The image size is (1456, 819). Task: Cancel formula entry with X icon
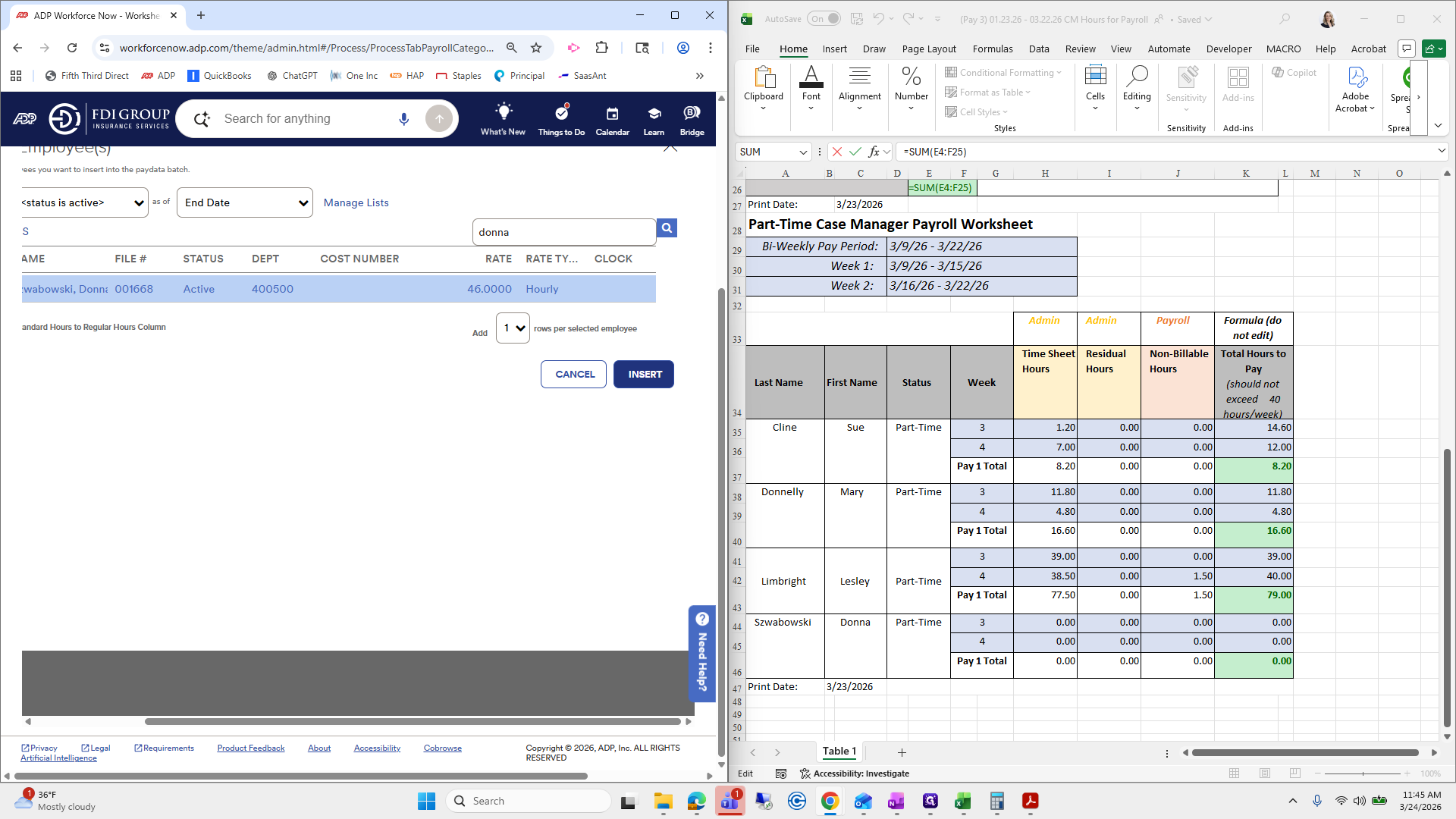tap(837, 152)
